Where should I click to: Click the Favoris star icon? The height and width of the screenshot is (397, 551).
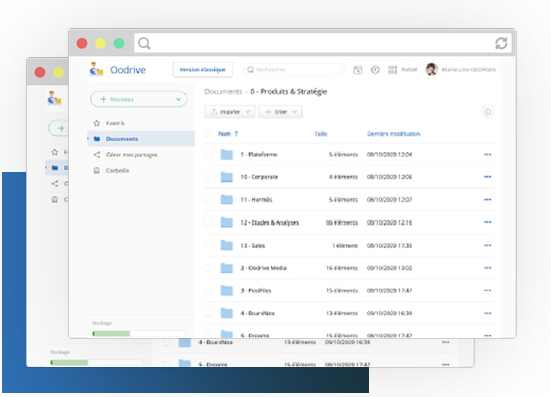click(x=97, y=123)
